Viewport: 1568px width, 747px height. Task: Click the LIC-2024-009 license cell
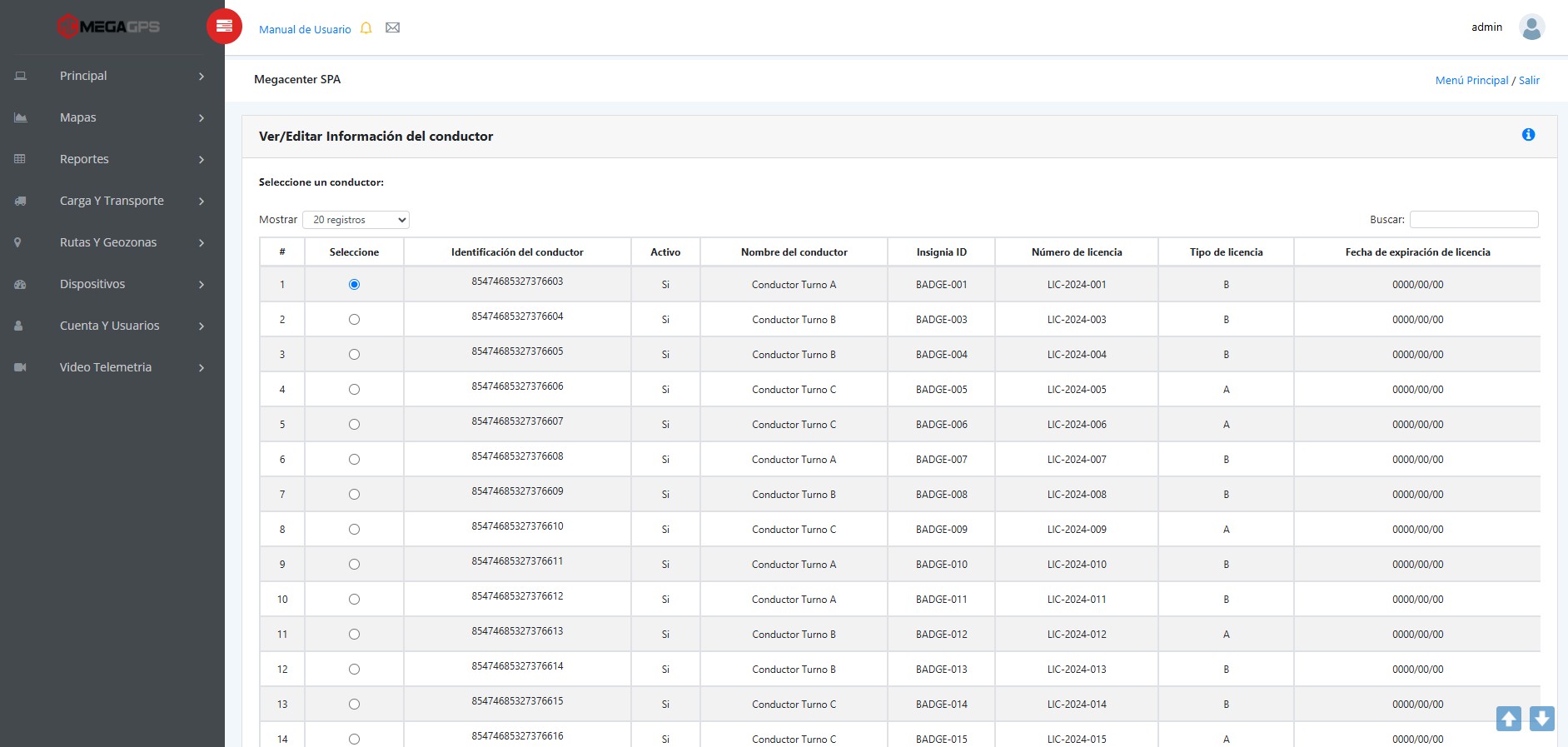click(1077, 530)
